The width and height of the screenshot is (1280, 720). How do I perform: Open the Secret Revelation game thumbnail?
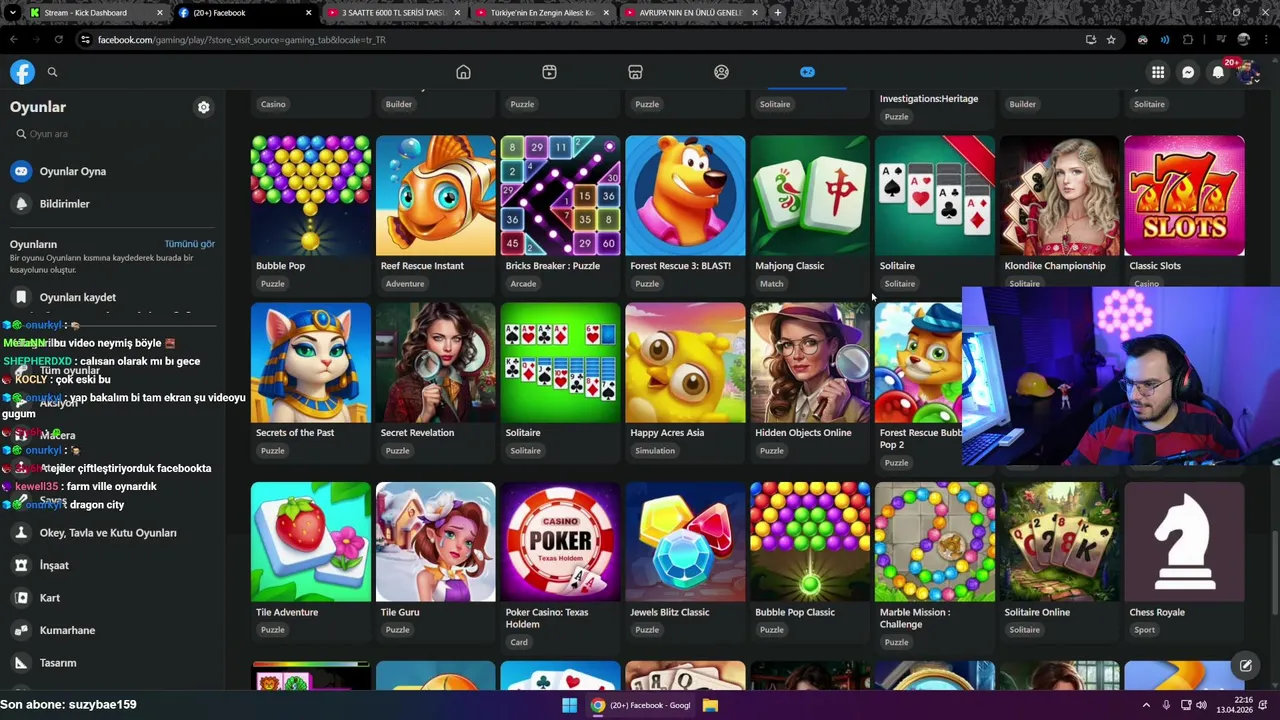click(436, 363)
